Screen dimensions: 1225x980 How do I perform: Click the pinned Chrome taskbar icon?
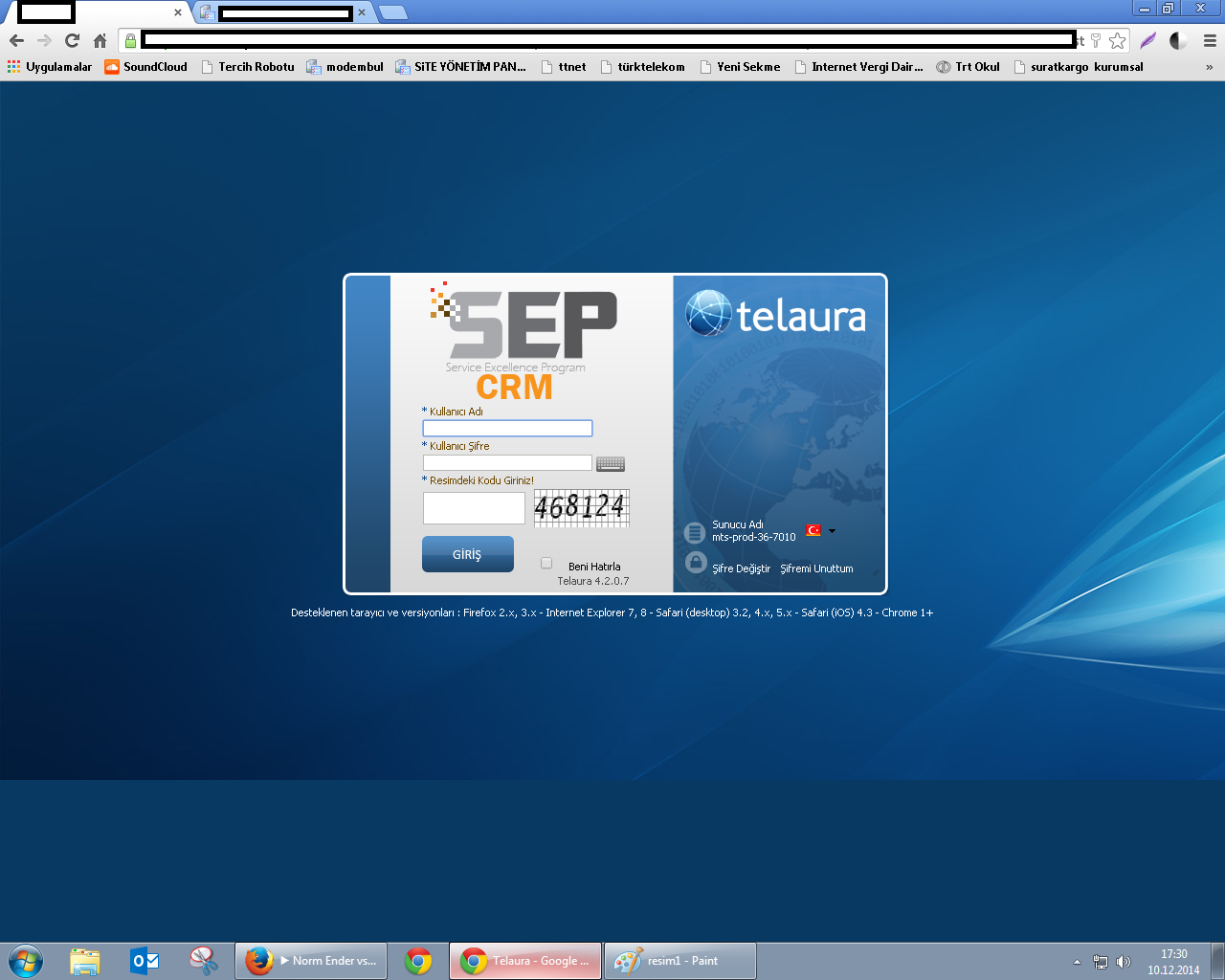coord(418,961)
